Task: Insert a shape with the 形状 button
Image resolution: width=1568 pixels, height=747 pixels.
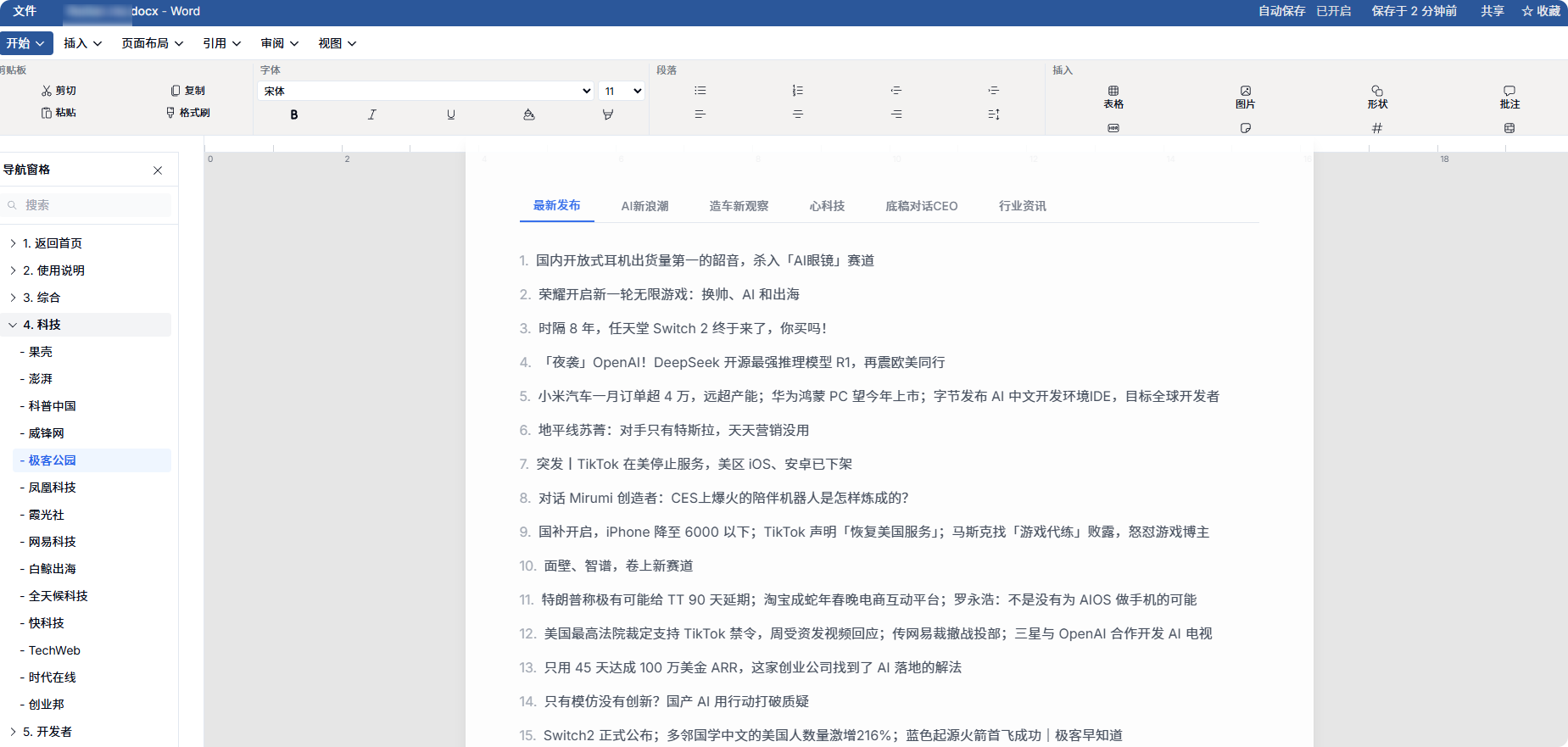Action: (1377, 97)
